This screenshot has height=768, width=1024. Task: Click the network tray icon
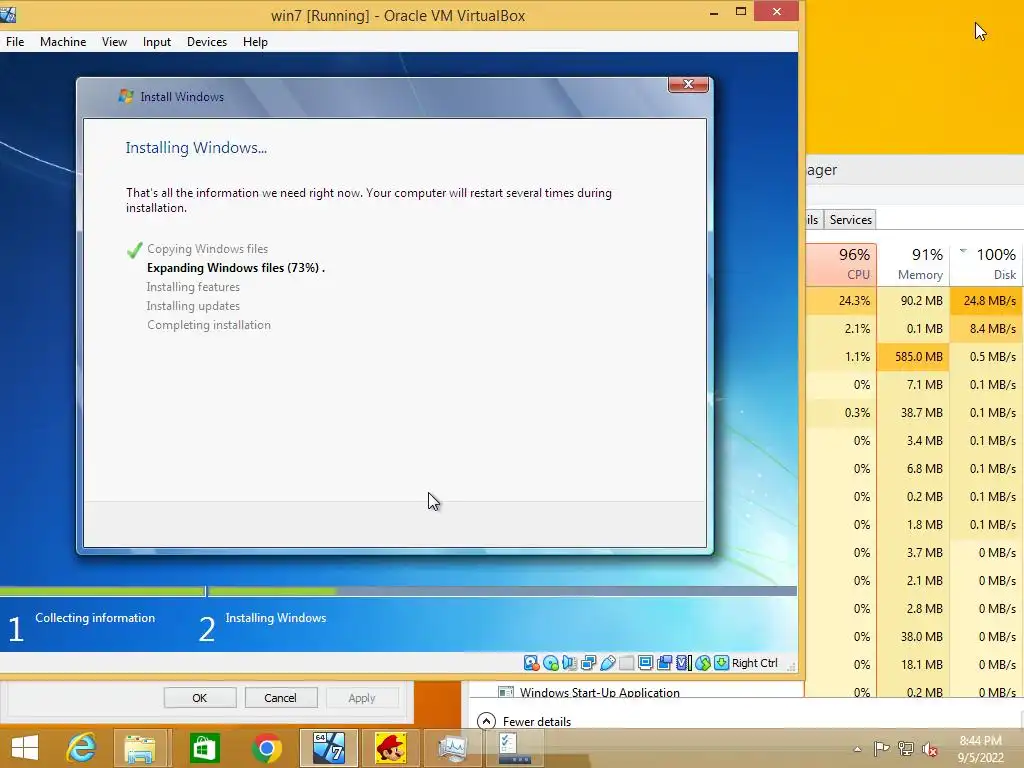coord(905,748)
